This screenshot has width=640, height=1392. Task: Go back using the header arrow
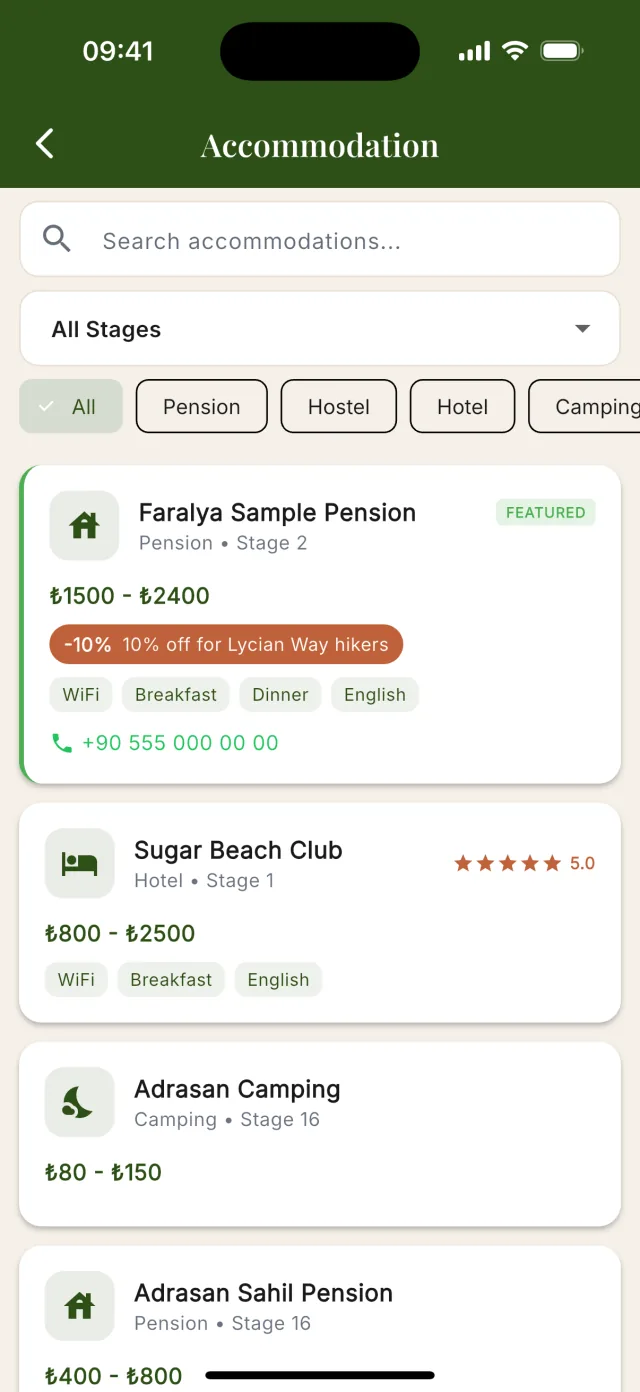click(x=45, y=144)
